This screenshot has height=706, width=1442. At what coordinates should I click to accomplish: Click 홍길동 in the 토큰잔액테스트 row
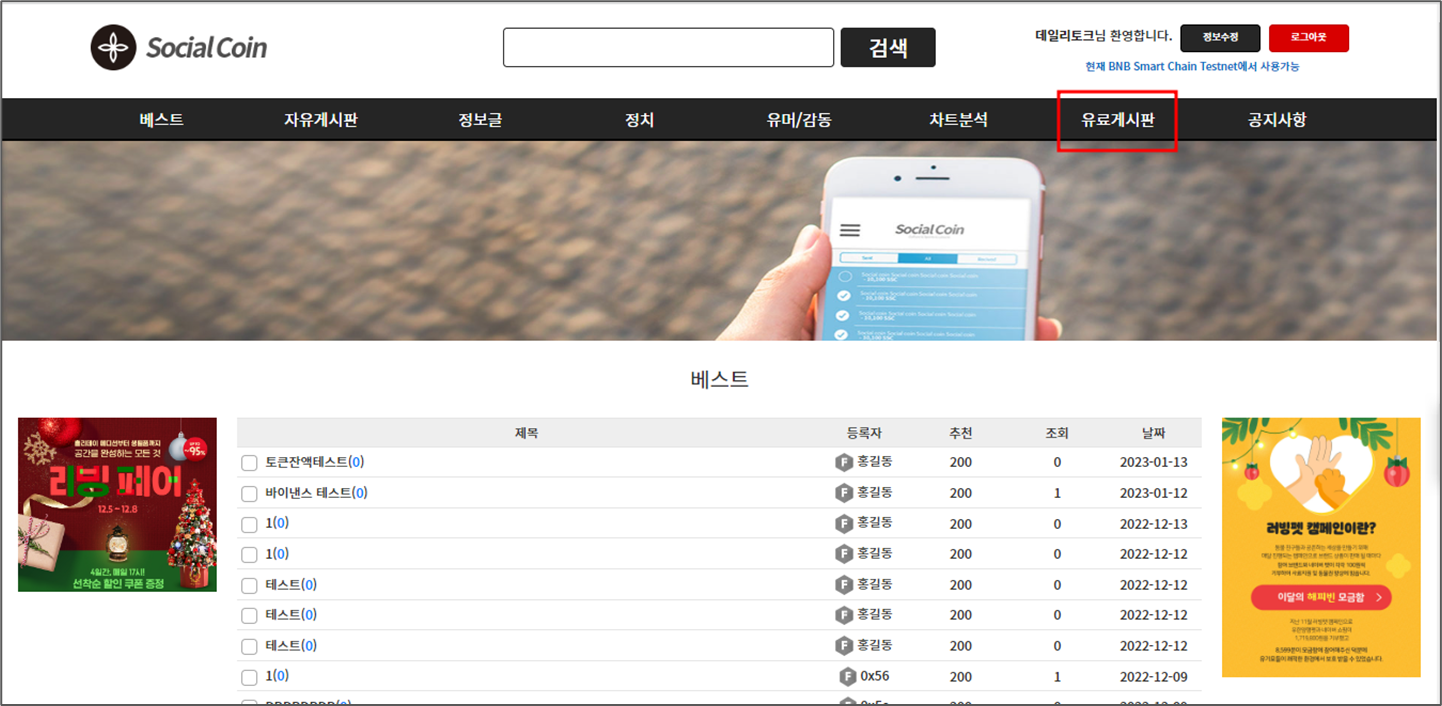[875, 462]
